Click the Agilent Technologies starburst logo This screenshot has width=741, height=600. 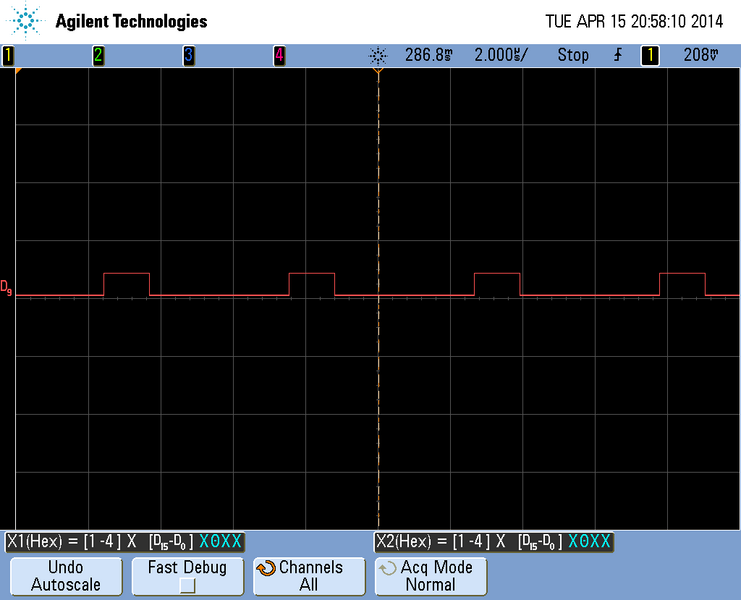[27, 21]
